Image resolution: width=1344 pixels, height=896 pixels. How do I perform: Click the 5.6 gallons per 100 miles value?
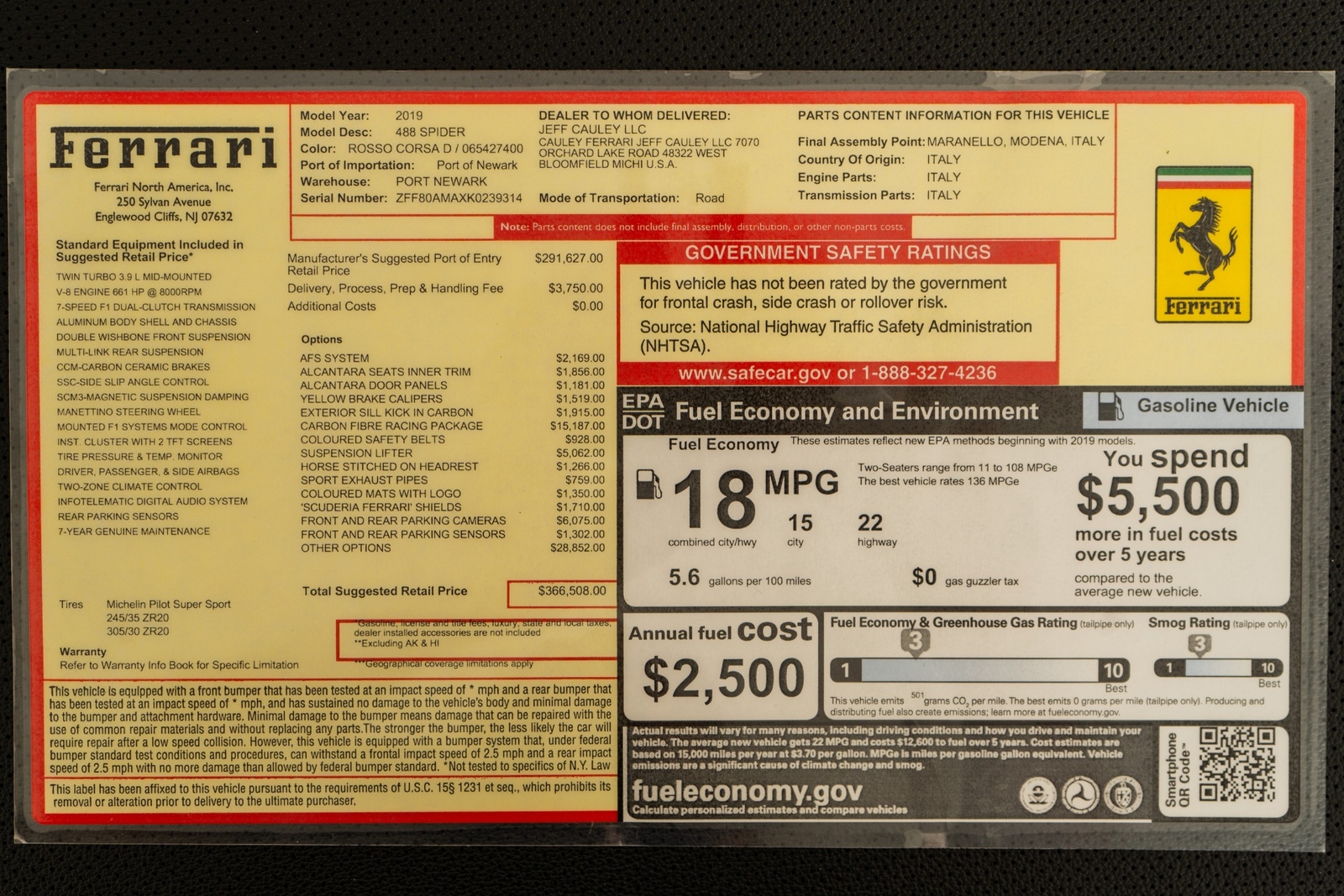pos(684,578)
